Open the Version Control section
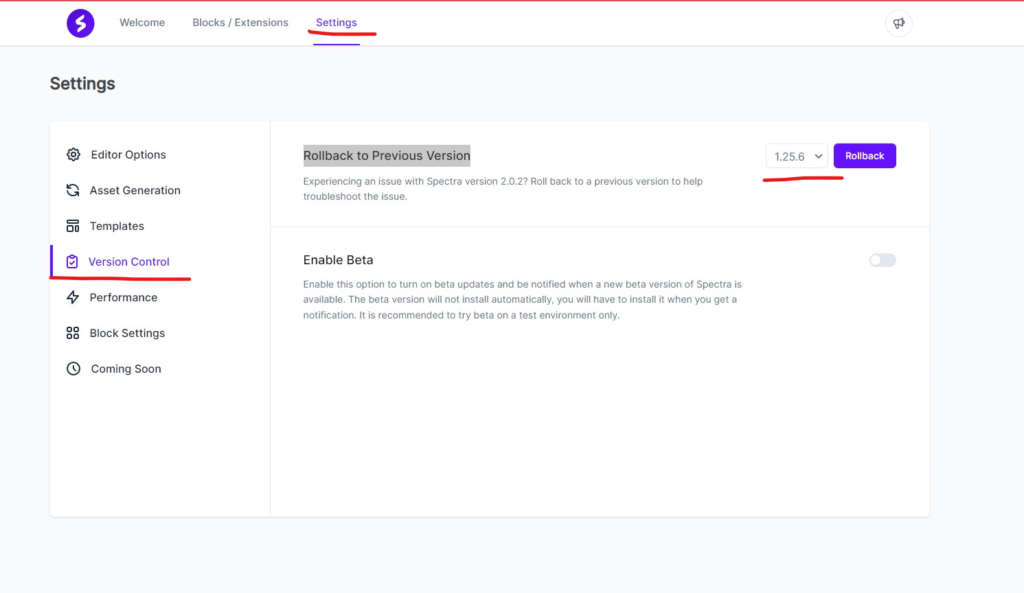Image resolution: width=1024 pixels, height=593 pixels. point(129,262)
